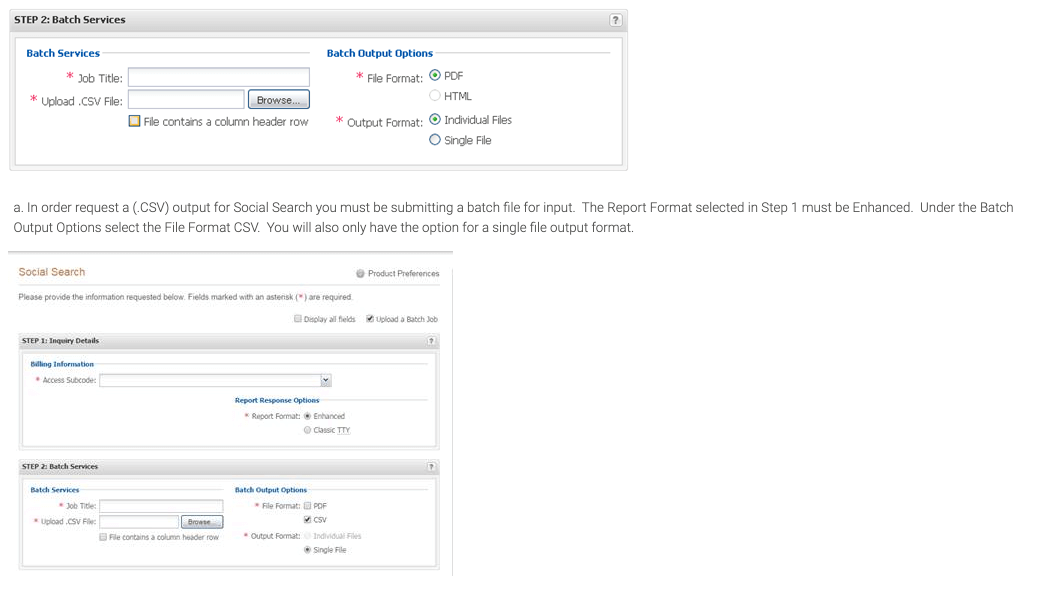
Task: Choose Individual Files output in top panel
Action: [x=435, y=120]
